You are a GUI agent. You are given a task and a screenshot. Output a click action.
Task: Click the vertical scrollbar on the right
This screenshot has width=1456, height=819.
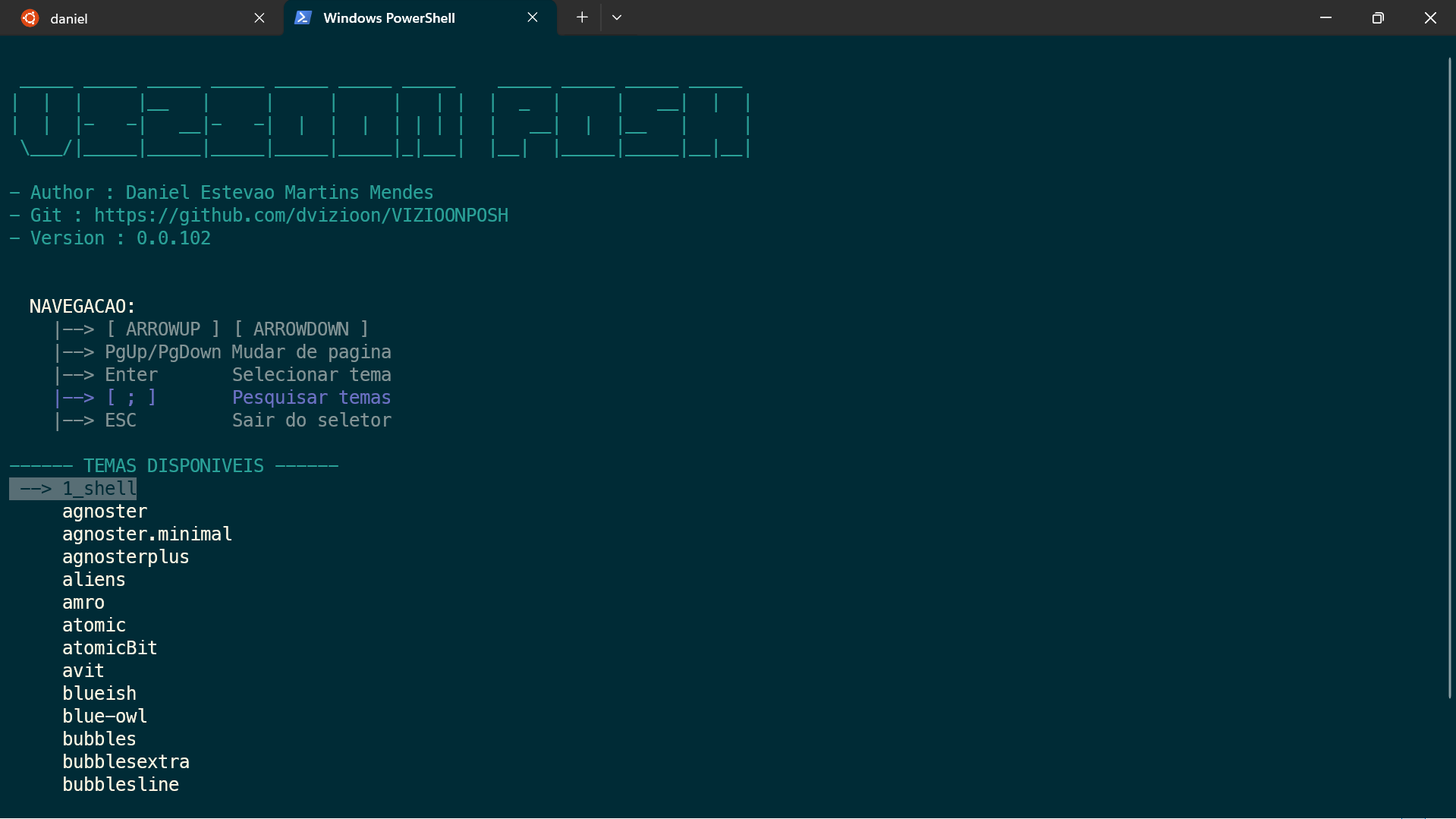[1449, 377]
